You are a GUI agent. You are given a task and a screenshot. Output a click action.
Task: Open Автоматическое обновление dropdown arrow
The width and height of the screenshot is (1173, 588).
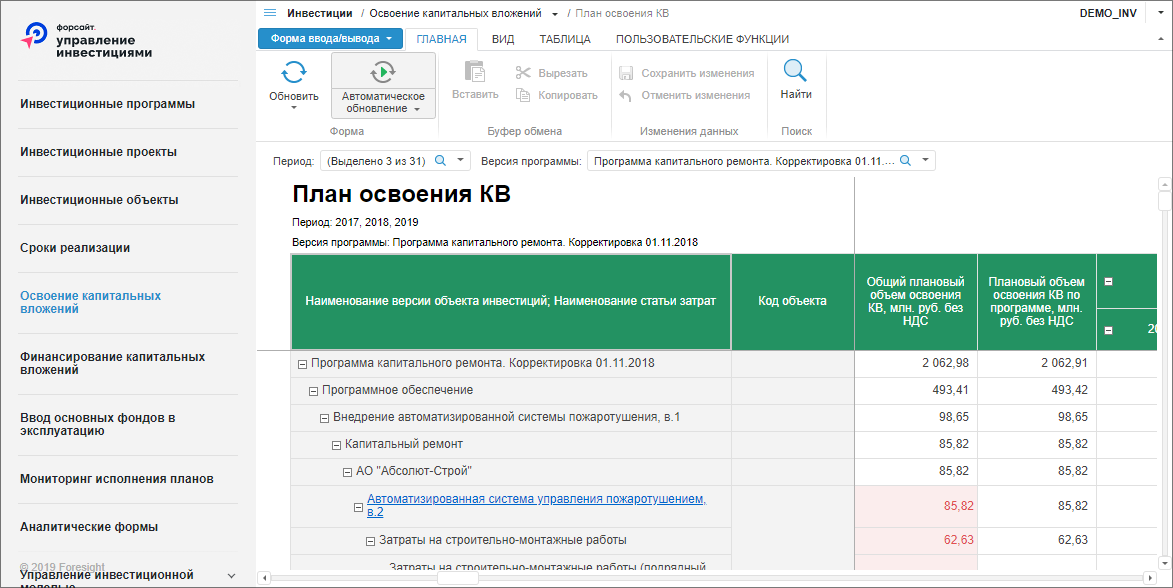pos(417,109)
